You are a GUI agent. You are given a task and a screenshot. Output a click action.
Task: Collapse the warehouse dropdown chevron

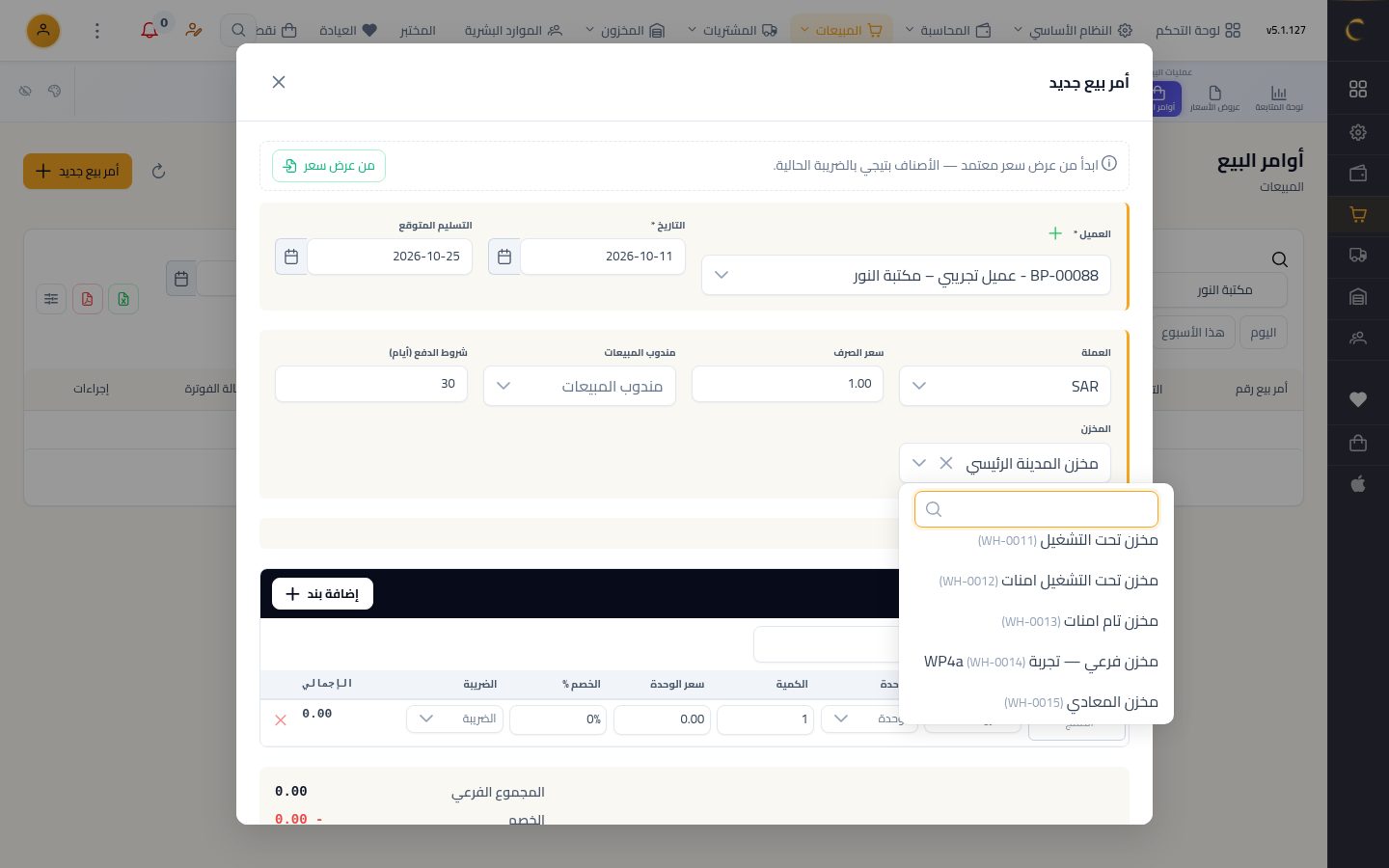coord(919,463)
